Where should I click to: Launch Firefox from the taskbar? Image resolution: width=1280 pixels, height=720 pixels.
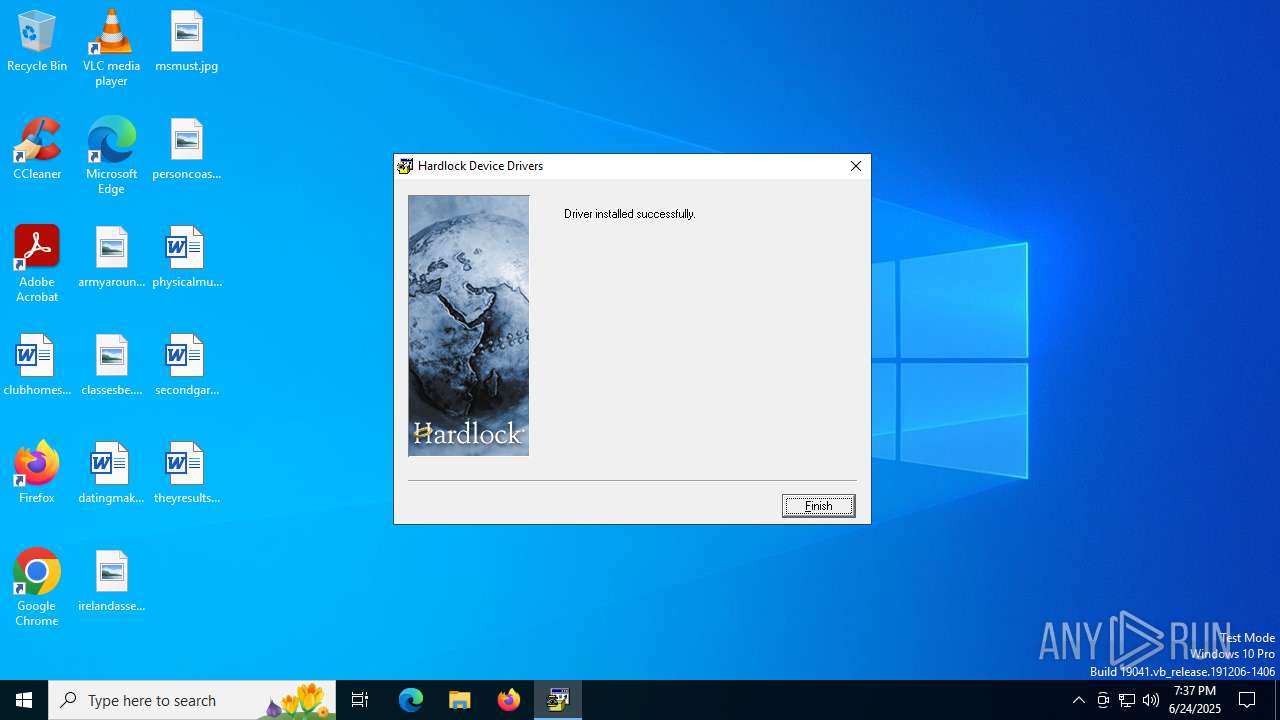point(509,700)
